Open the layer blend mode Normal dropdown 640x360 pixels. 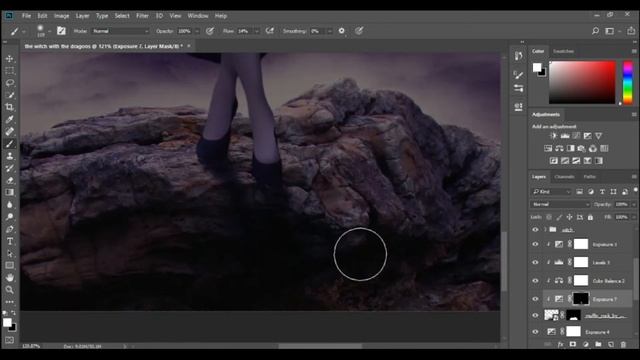560,204
